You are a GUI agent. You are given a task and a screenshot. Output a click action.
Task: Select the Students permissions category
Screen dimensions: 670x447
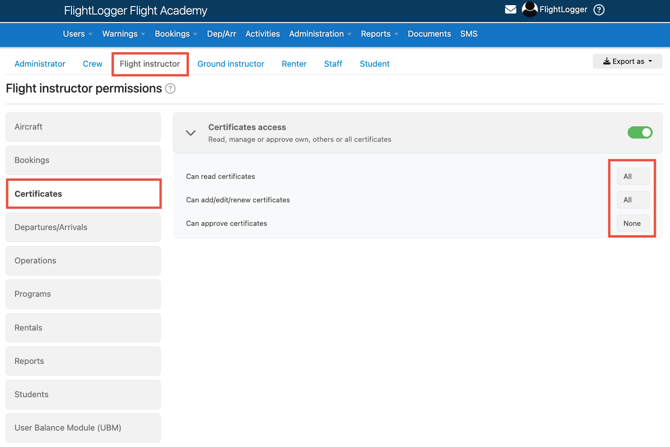click(x=83, y=394)
